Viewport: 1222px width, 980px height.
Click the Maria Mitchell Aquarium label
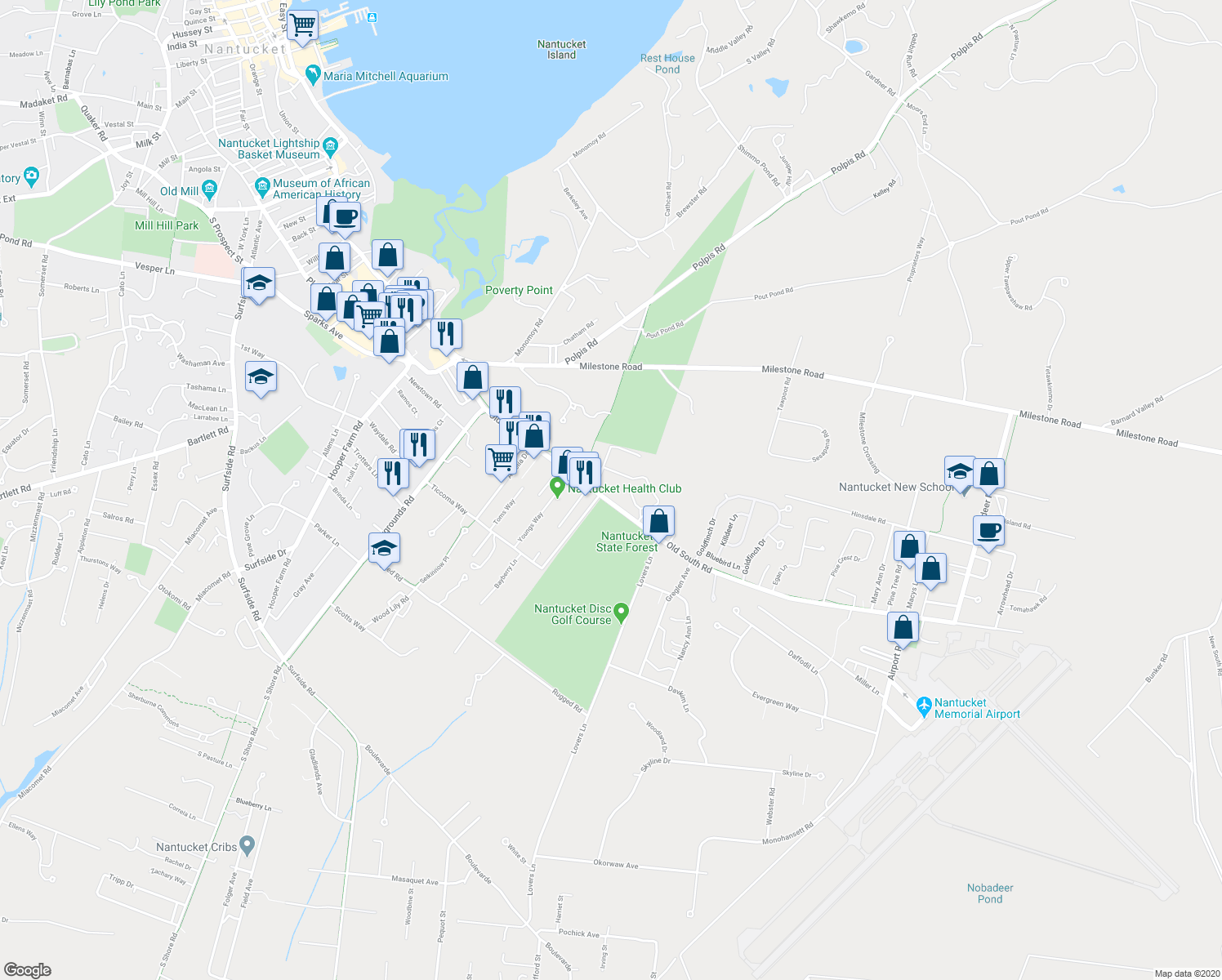[x=386, y=76]
